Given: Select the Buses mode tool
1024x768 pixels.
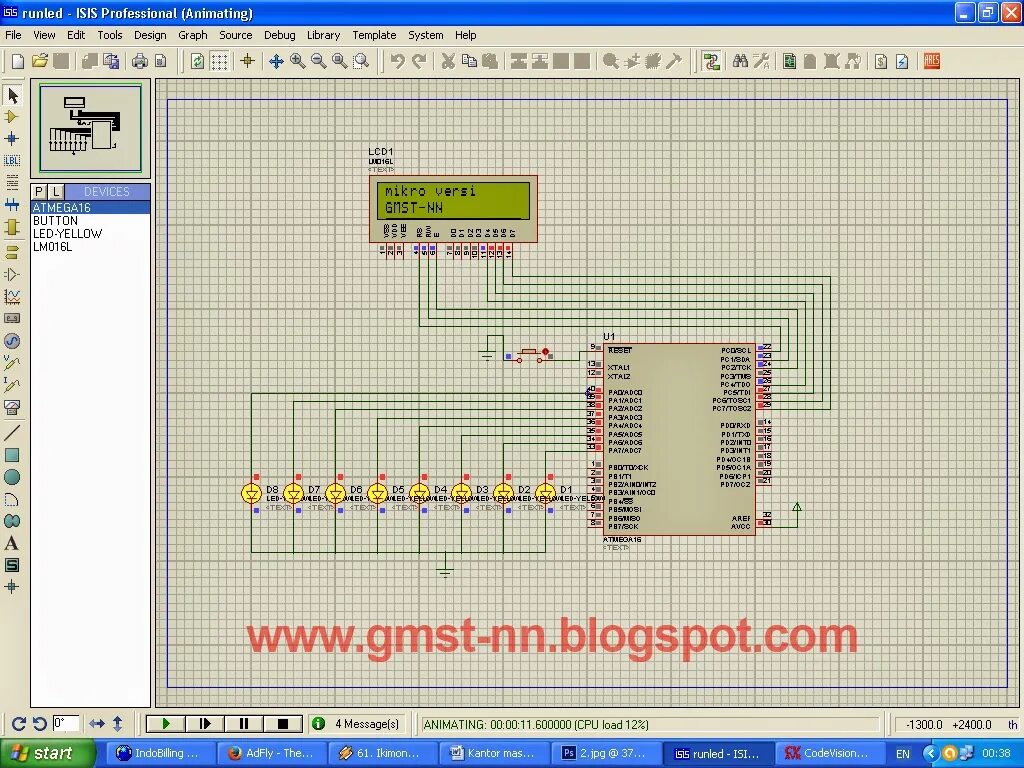Looking at the screenshot, I should [x=12, y=205].
